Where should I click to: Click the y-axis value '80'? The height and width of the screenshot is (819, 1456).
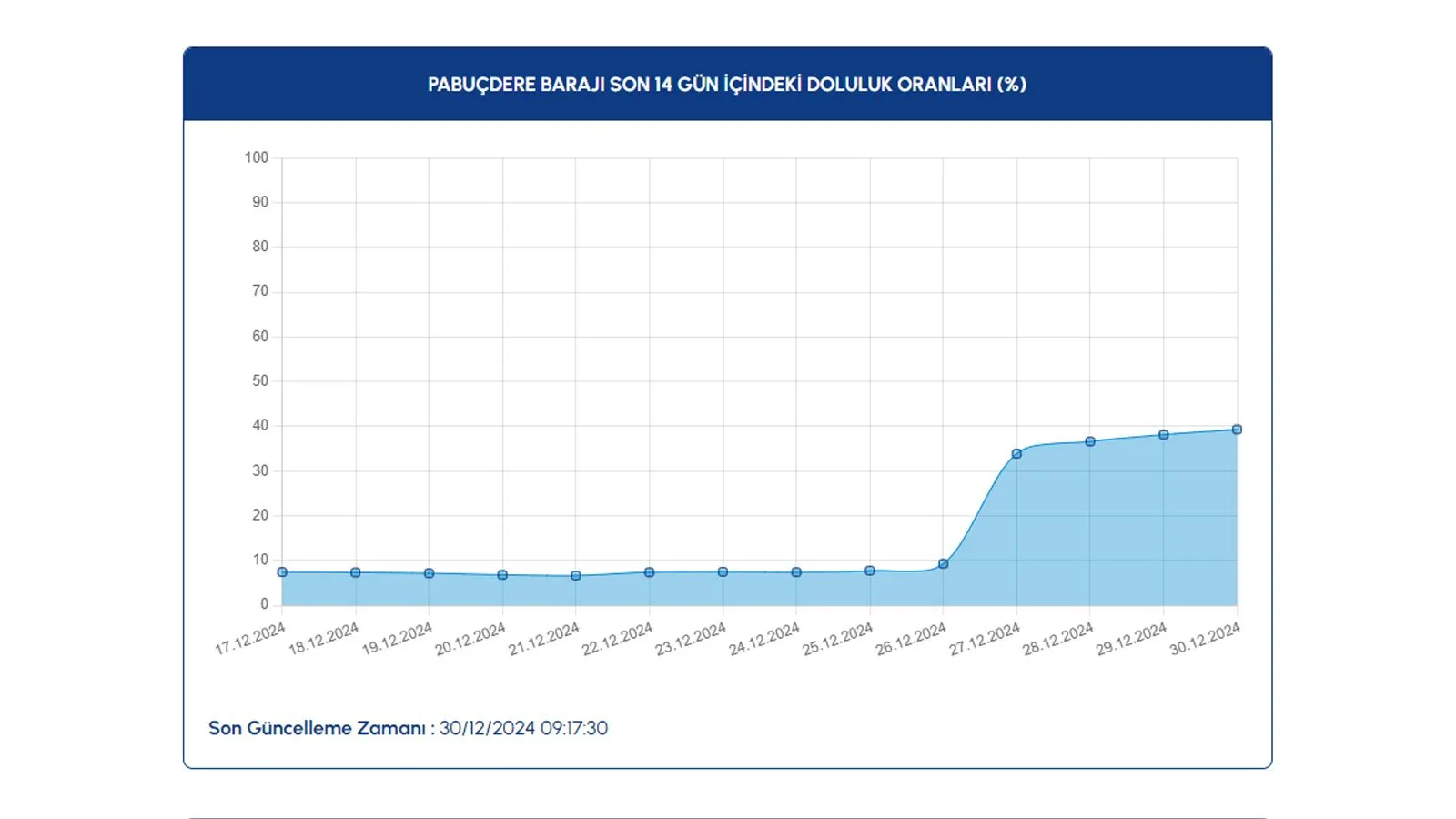pyautogui.click(x=260, y=247)
